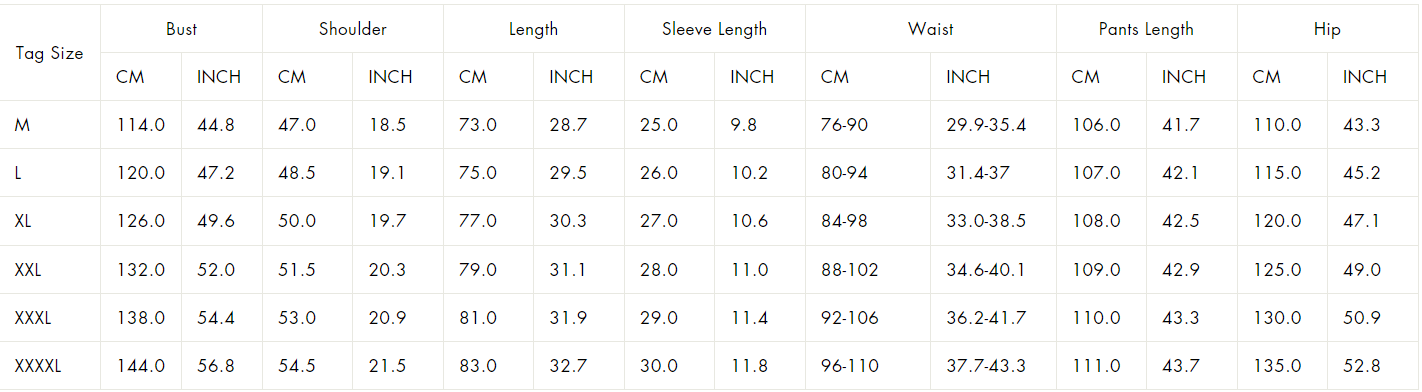This screenshot has width=1422, height=392.
Task: Select the XXXXL size row label
Action: click(x=38, y=366)
